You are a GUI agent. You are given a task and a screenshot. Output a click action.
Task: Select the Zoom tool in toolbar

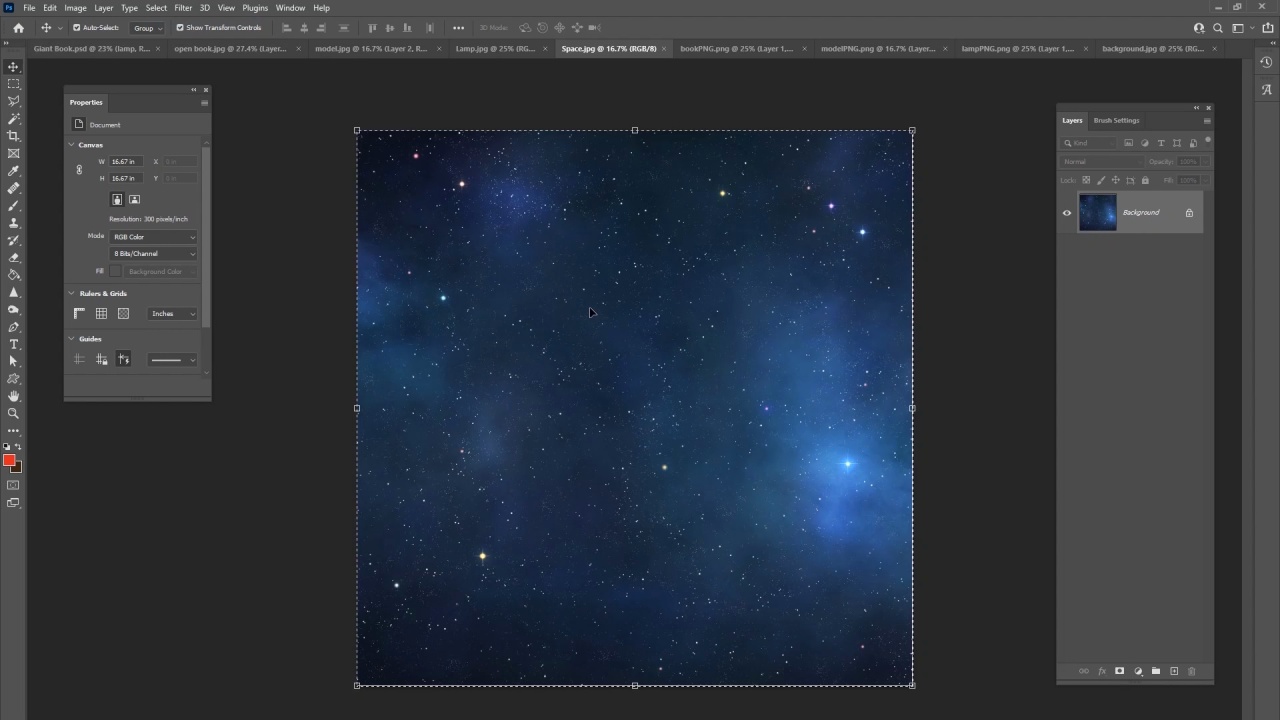coord(13,413)
